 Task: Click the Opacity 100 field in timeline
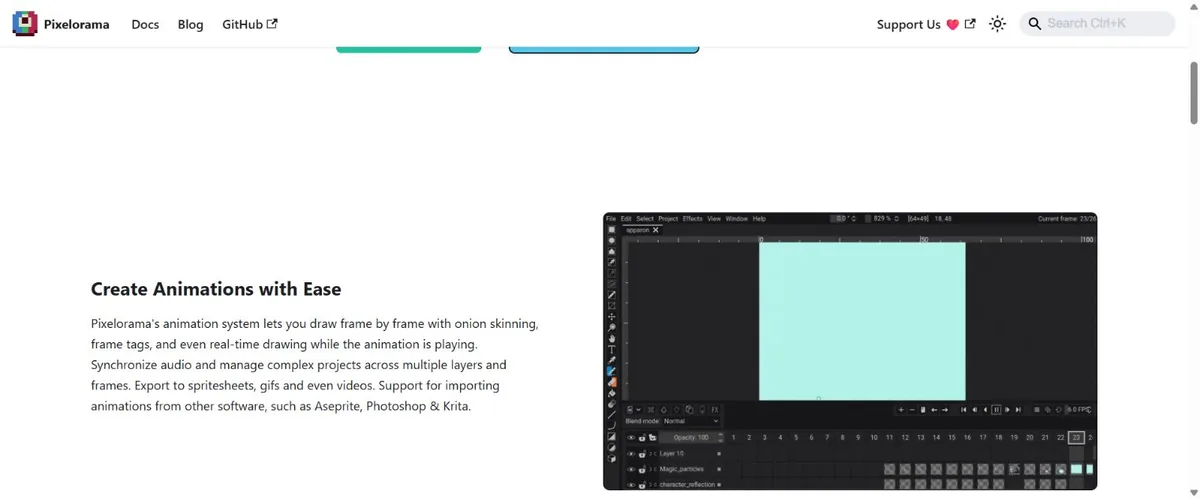pos(690,437)
